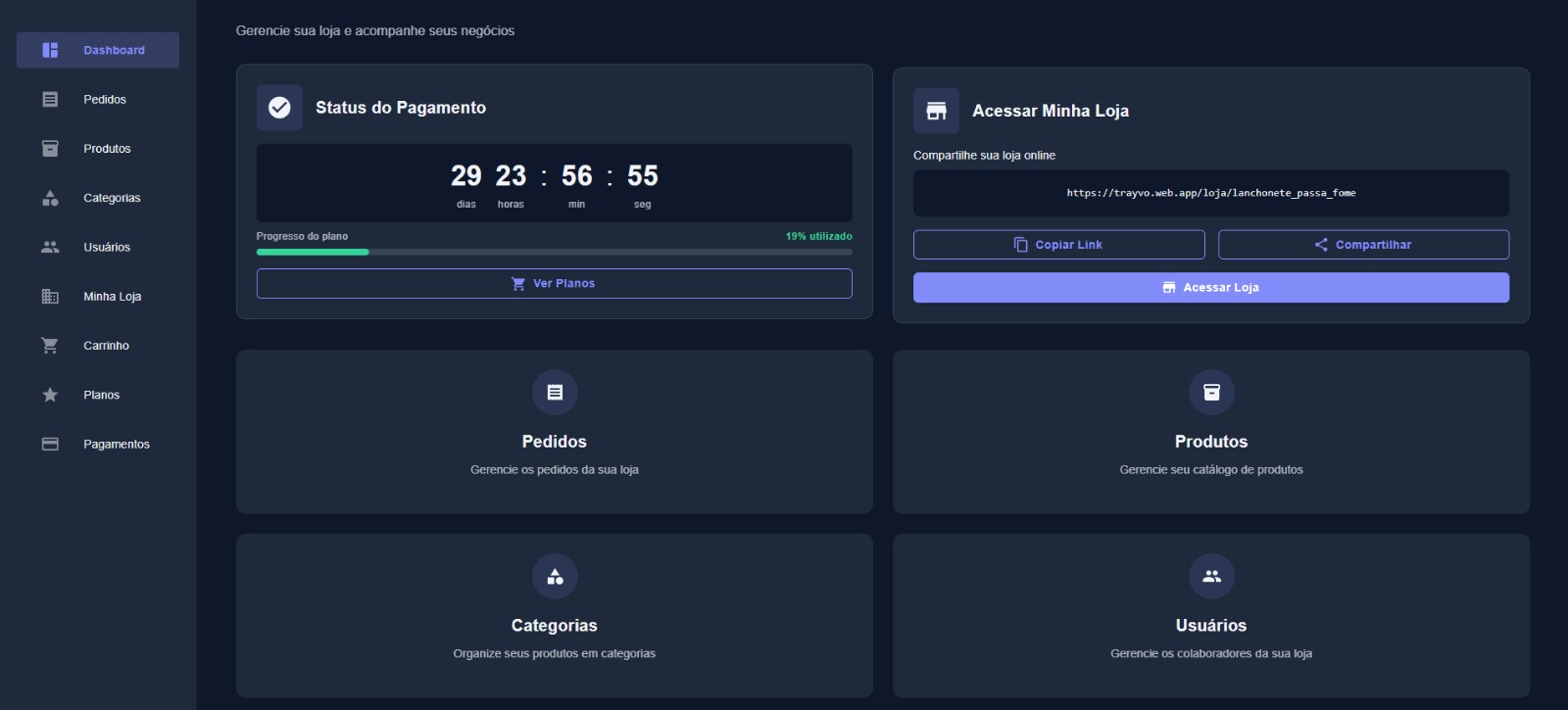Click the Minha Loja building icon in sidebar
The image size is (1568, 710).
pos(50,297)
